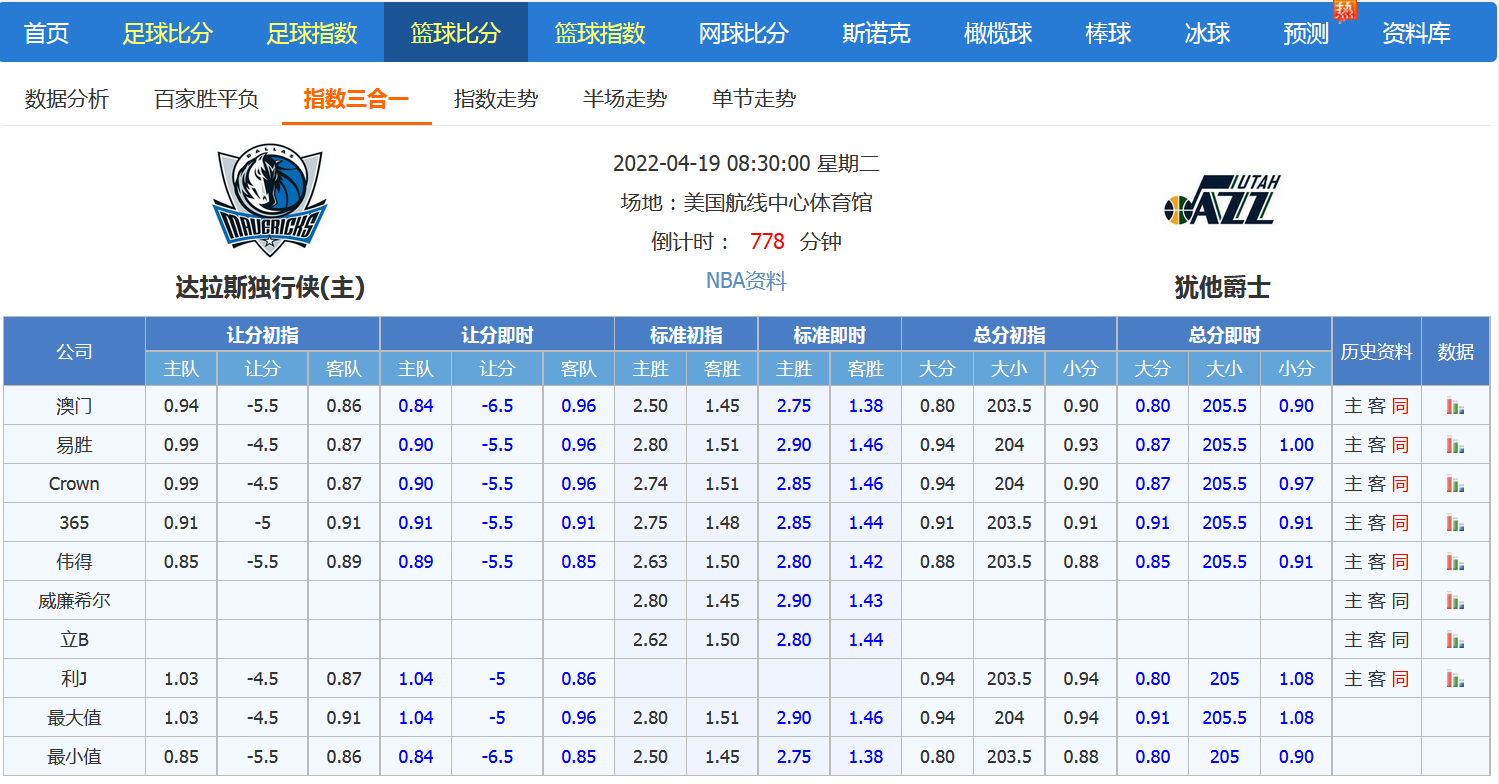
Task: Open the 半场走势 tab
Action: click(x=625, y=99)
